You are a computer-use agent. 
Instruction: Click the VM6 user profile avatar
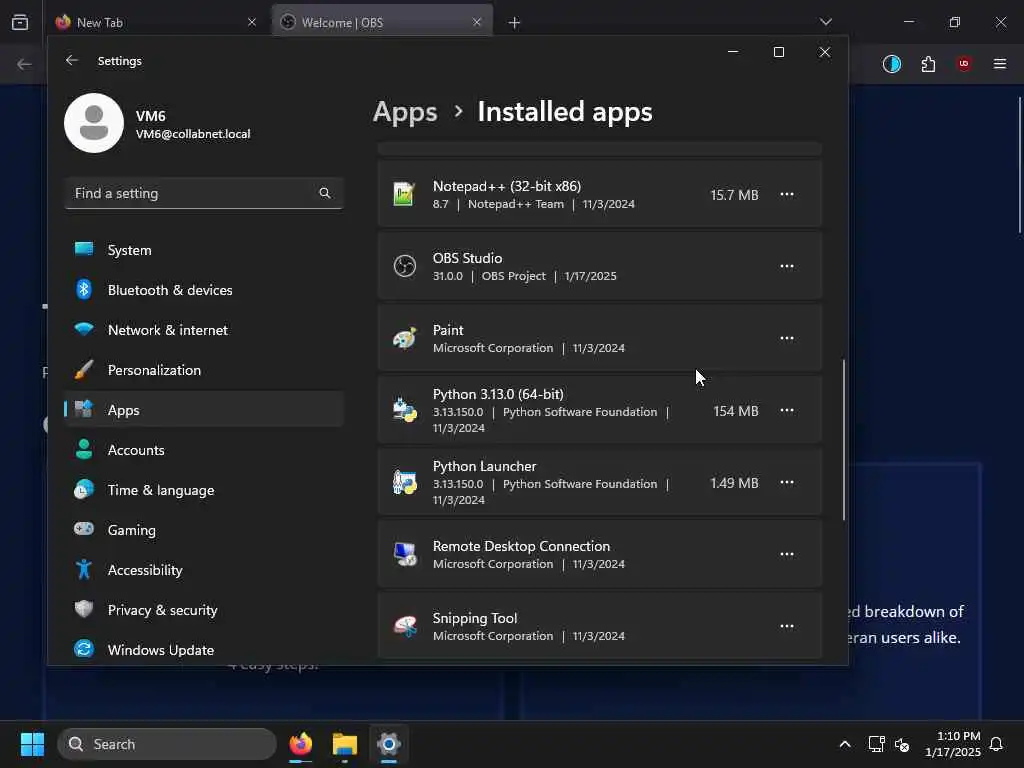pyautogui.click(x=94, y=123)
